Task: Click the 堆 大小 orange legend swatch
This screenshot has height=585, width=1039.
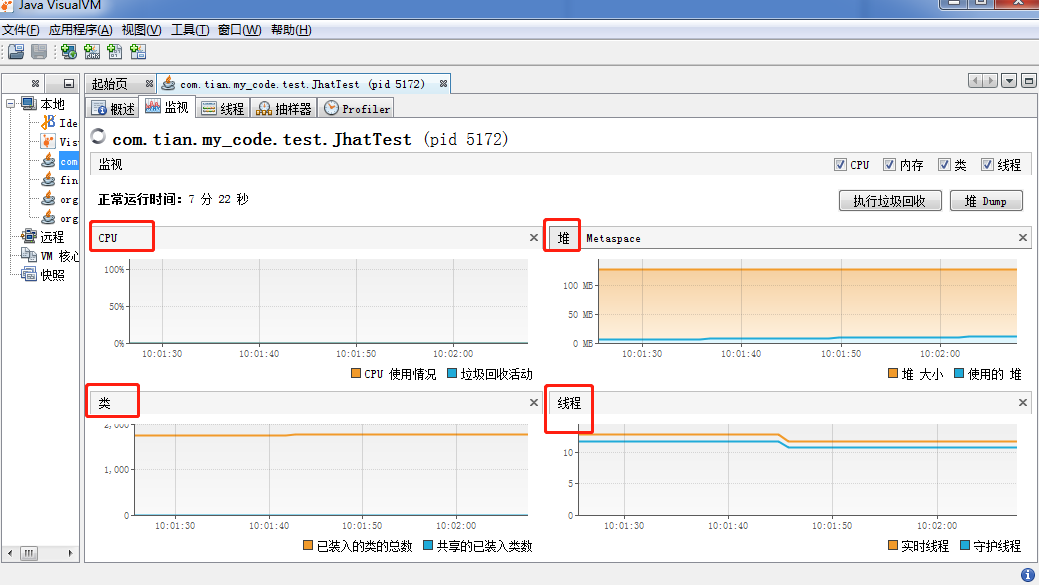Action: click(893, 374)
